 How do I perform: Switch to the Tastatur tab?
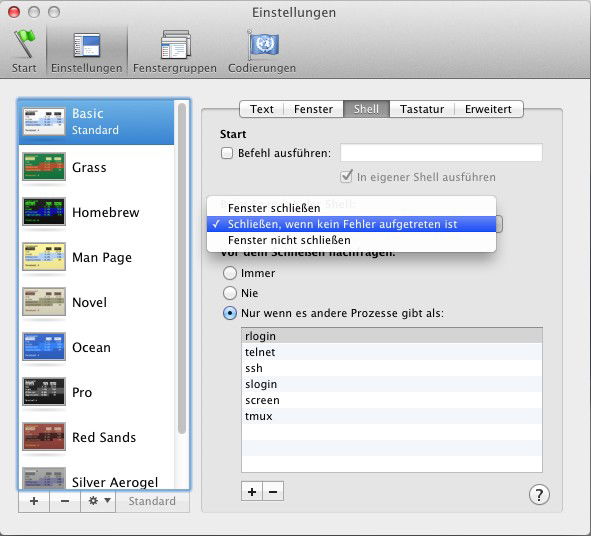pos(422,109)
